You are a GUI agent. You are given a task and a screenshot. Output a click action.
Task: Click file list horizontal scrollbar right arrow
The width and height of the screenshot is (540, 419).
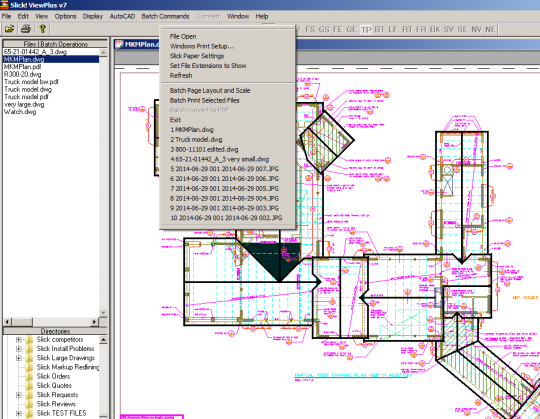(94, 322)
